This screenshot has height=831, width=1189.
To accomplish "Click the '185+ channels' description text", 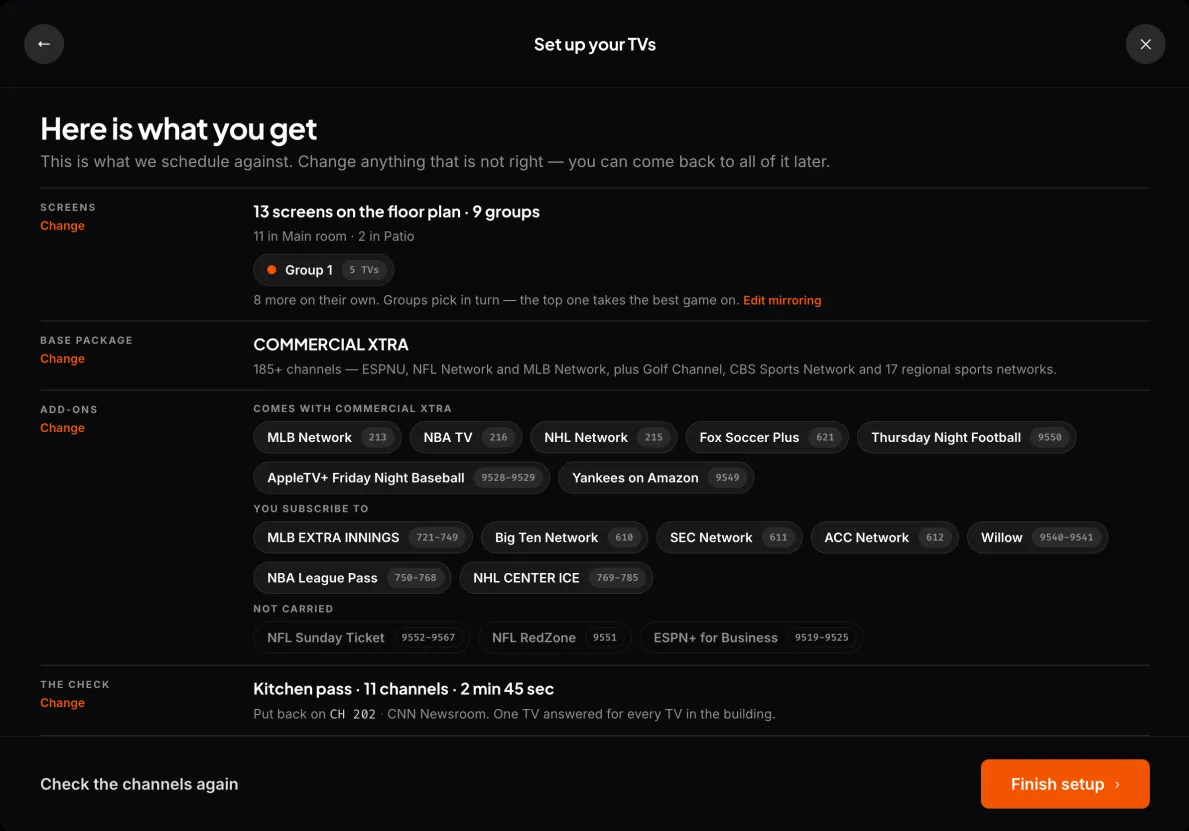I will coord(654,369).
